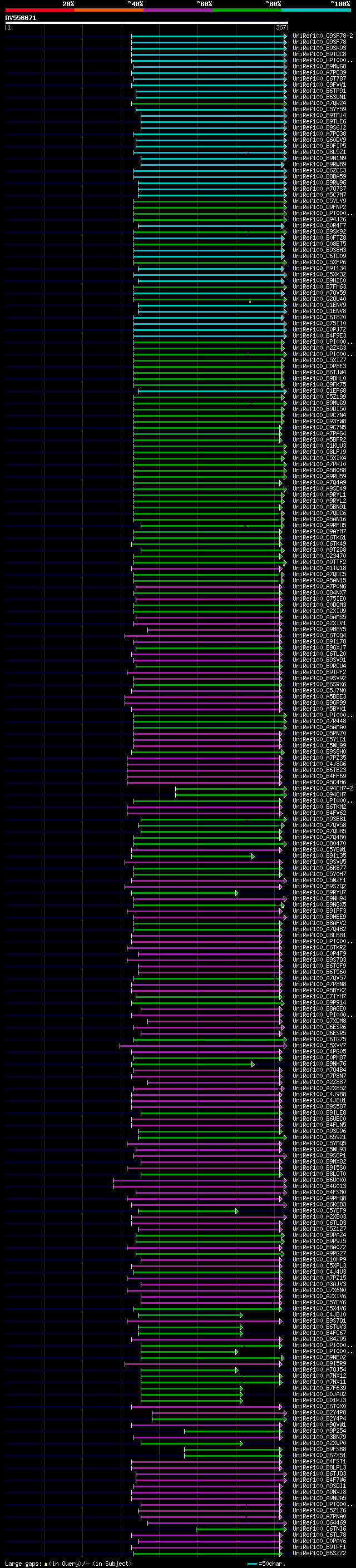Click label UniRef100_Q10HP9
356x1568 pixels.
pos(319,1259)
